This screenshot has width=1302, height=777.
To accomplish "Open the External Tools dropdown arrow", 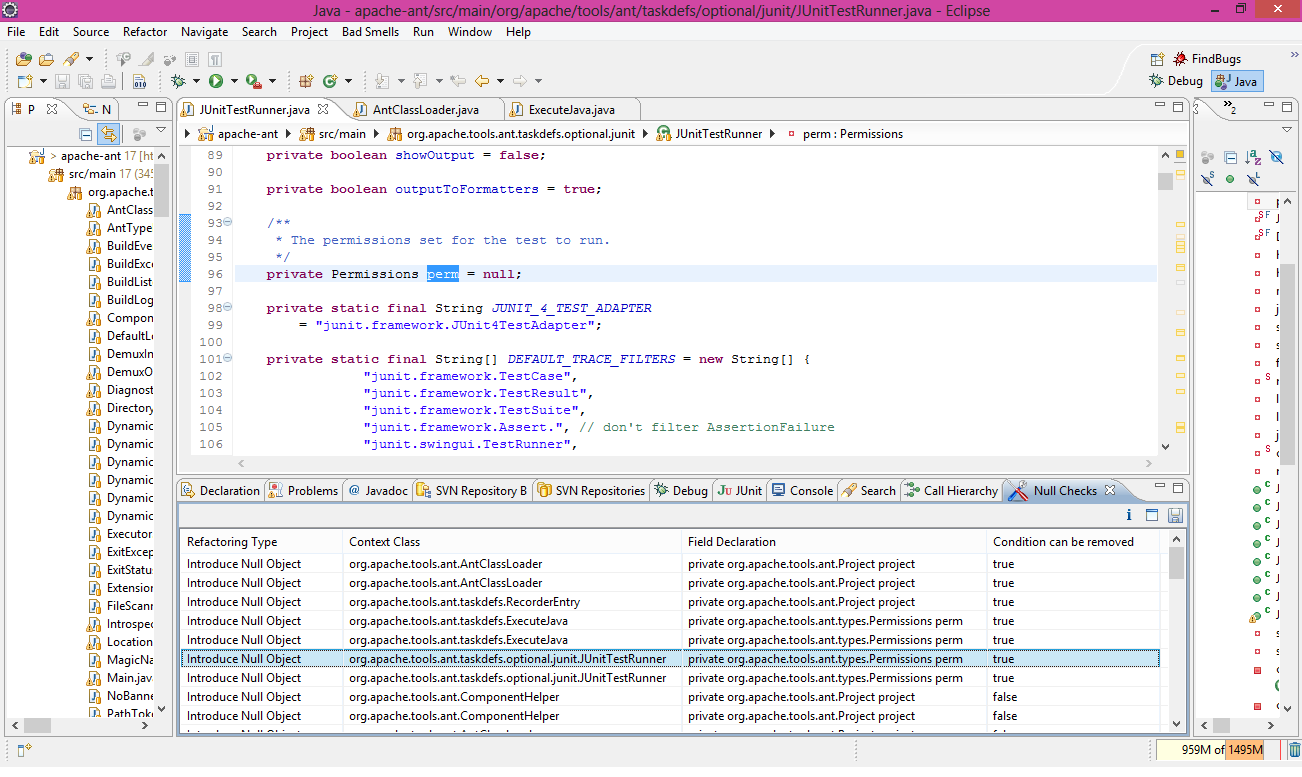I will (272, 81).
